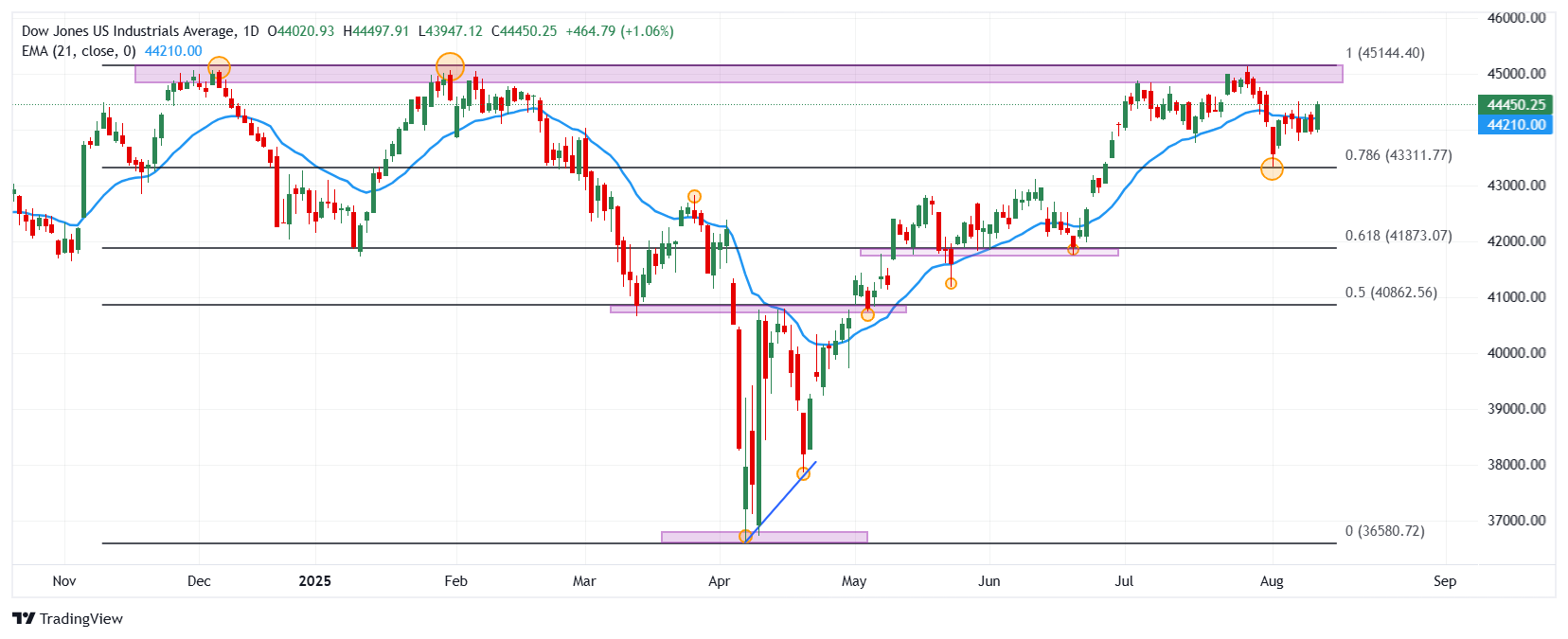
Task: Click the orange circle marker at late March high
Action: pyautogui.click(x=694, y=197)
